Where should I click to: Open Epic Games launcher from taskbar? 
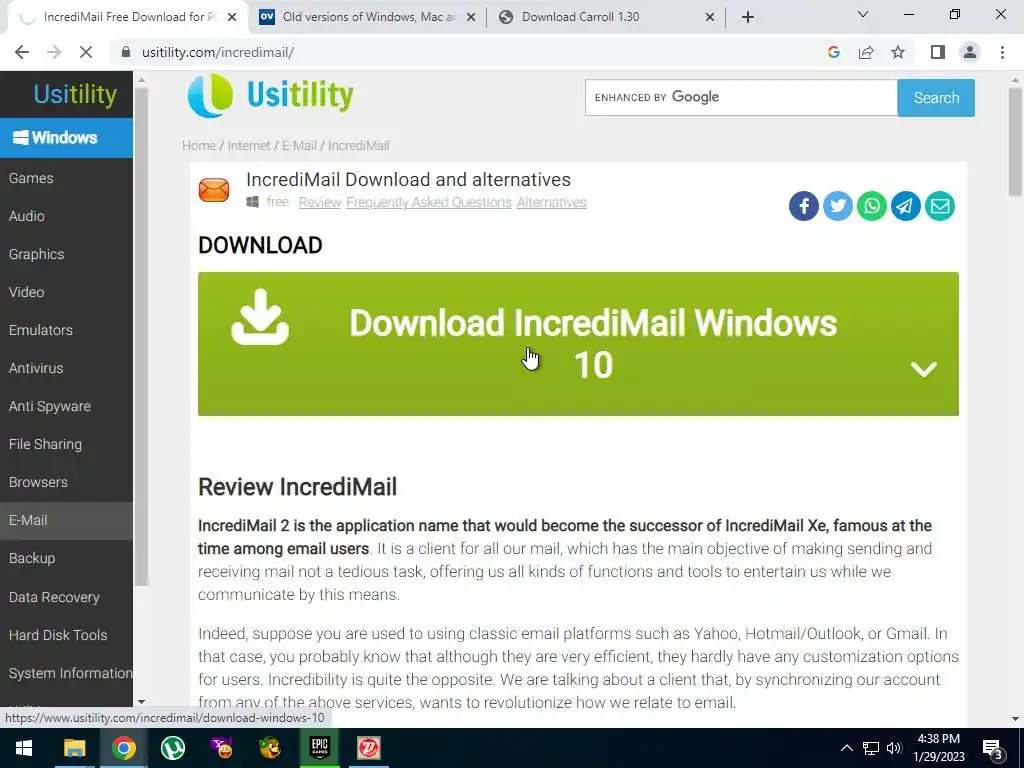pyautogui.click(x=319, y=748)
